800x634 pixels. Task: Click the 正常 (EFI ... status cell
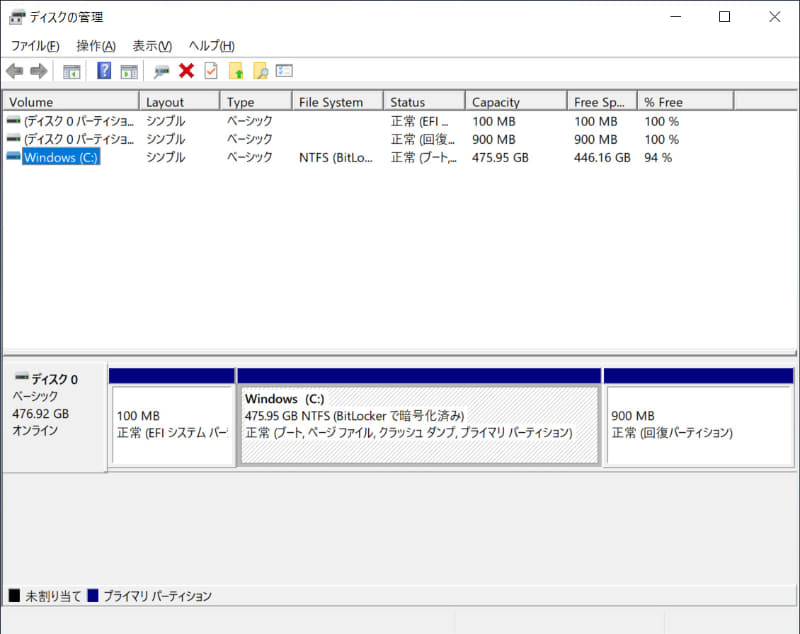419,121
